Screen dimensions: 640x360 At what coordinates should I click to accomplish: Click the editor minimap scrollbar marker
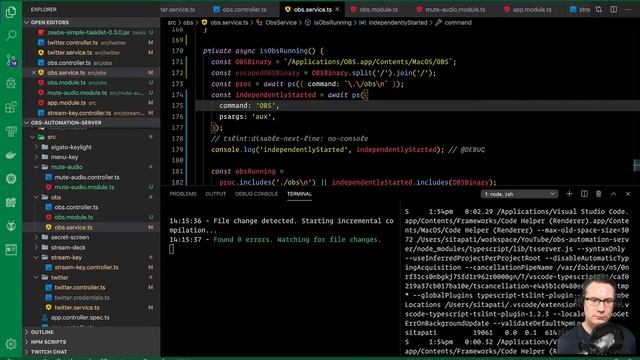[637, 165]
